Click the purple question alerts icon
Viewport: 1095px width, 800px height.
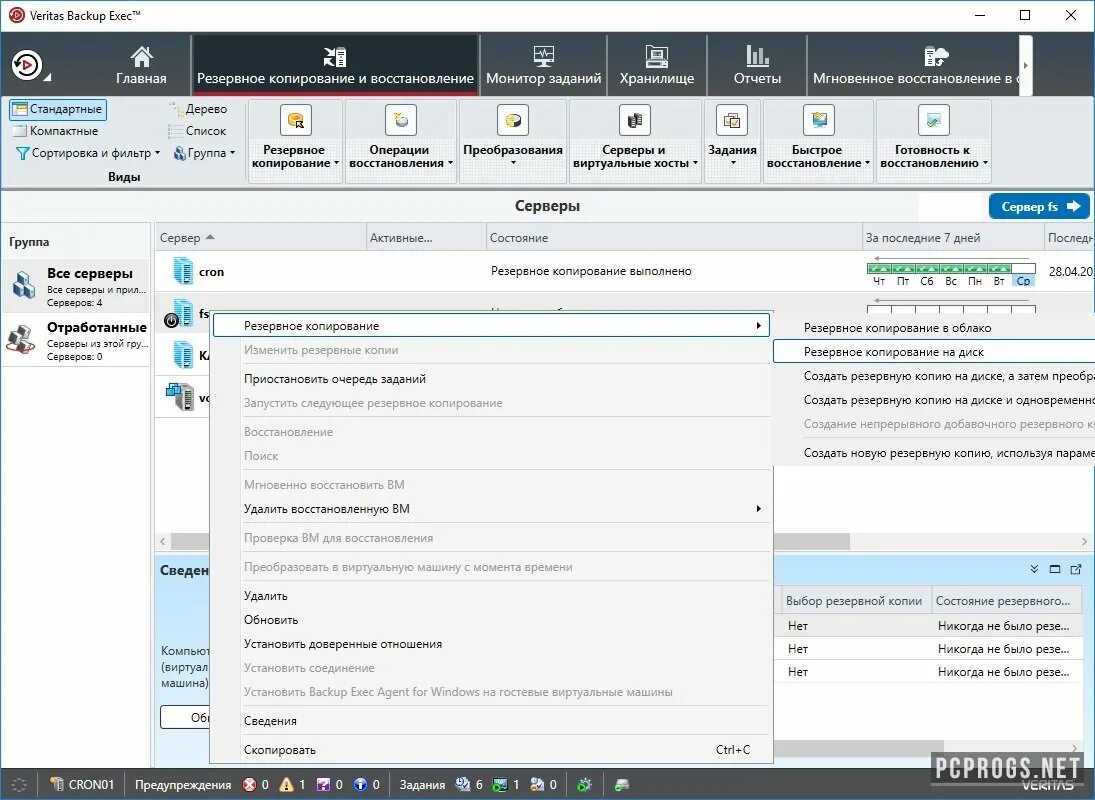coord(323,785)
